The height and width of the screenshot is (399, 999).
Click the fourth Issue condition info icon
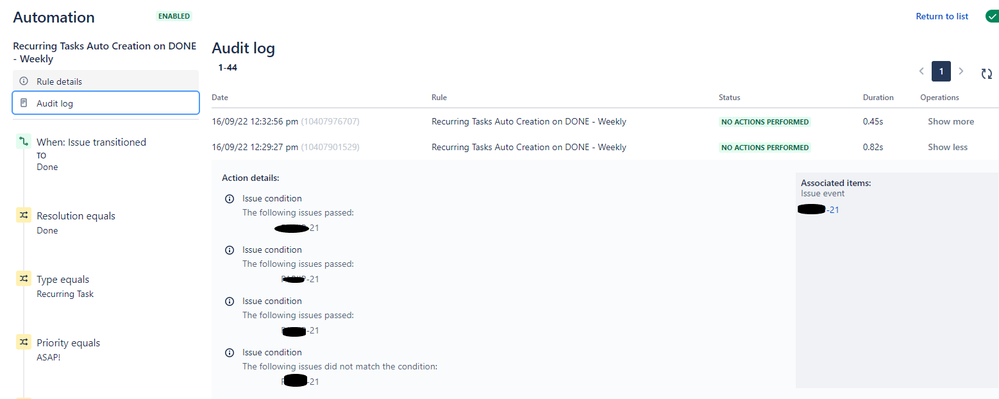229,352
